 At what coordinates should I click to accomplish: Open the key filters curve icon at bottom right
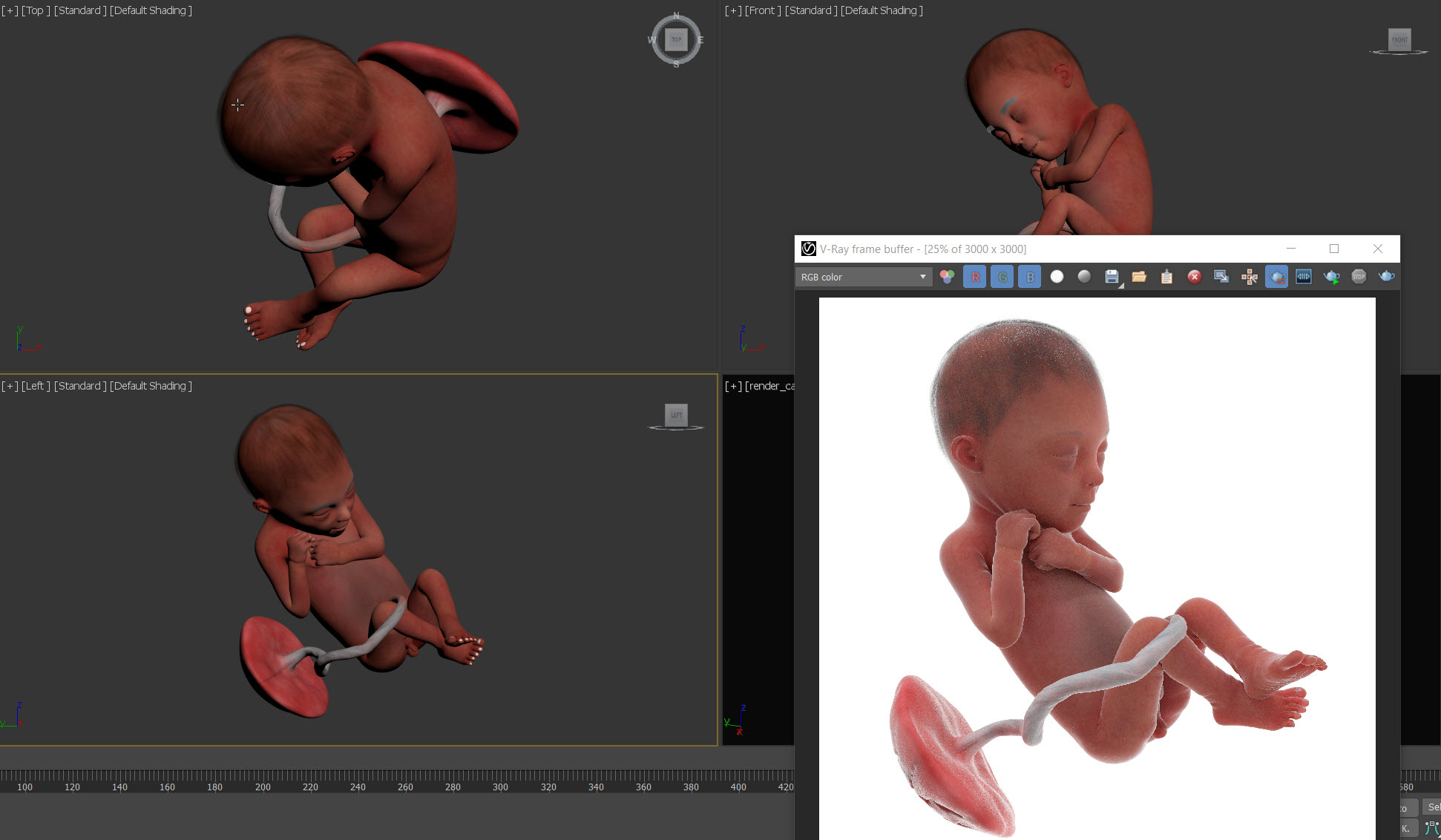(x=1432, y=828)
